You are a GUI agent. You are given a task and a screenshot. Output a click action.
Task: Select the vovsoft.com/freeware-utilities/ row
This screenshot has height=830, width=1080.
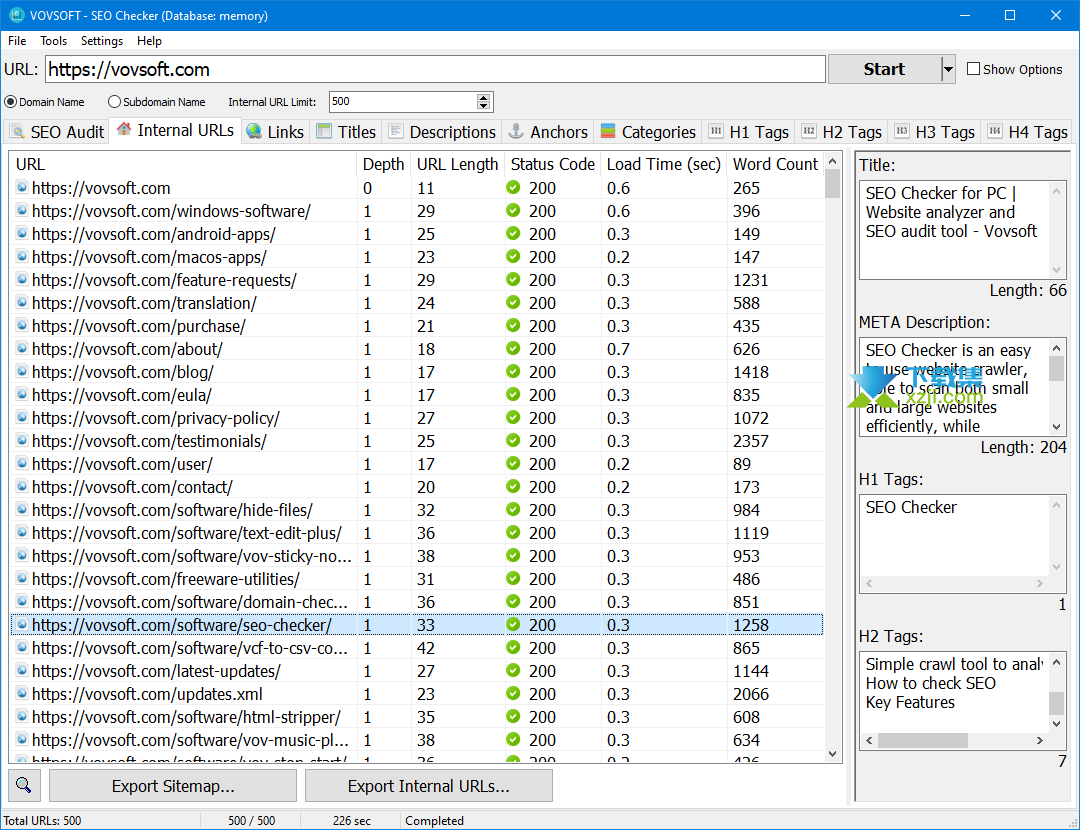click(x=417, y=579)
